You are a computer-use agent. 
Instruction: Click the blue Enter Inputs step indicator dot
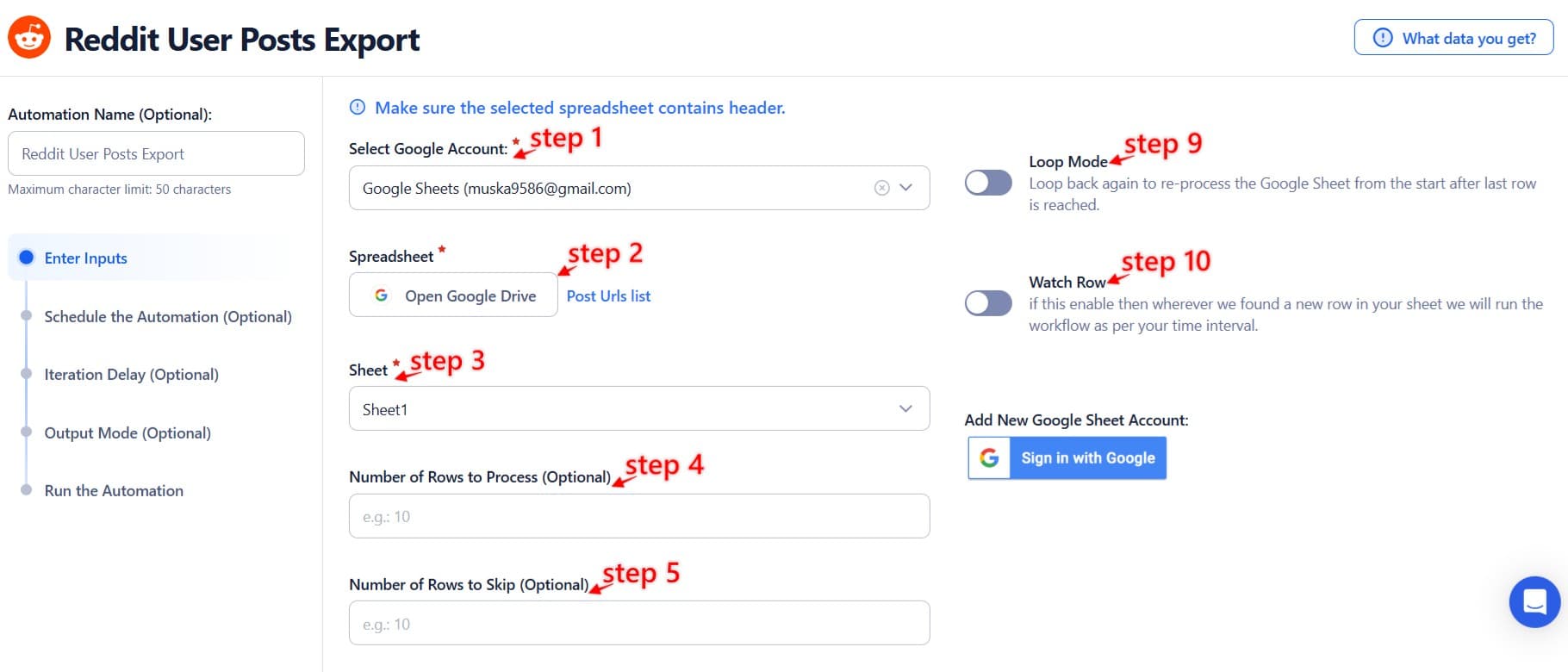tap(27, 257)
